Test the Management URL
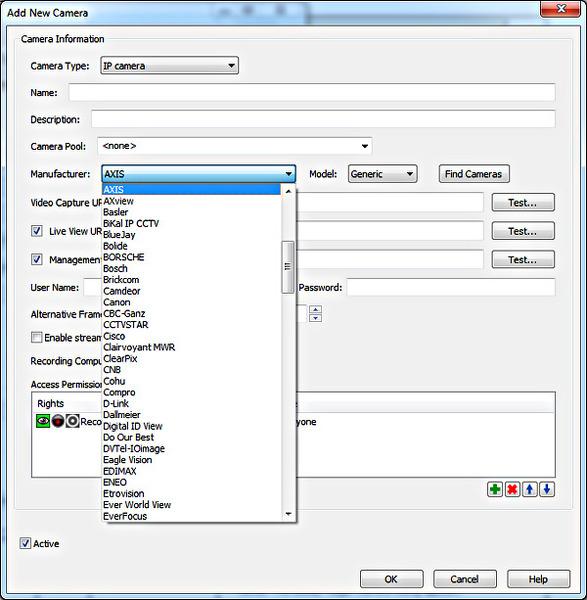Image resolution: width=587 pixels, height=600 pixels. click(x=523, y=259)
